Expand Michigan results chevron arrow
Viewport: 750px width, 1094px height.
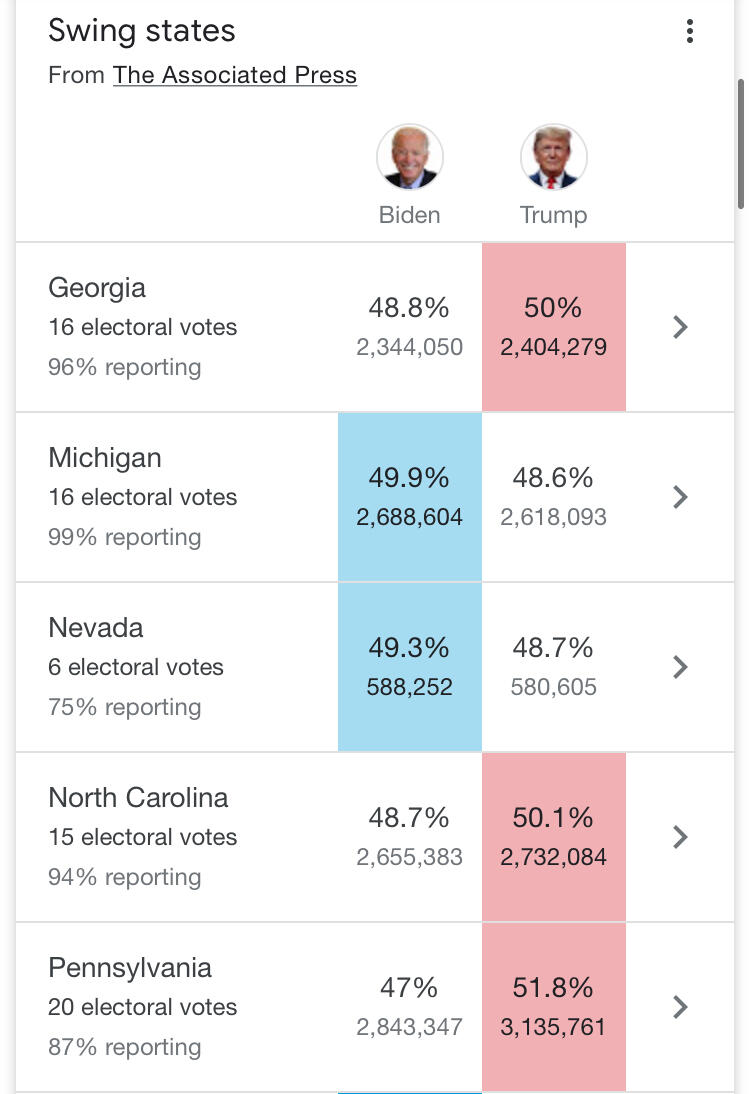coord(680,497)
